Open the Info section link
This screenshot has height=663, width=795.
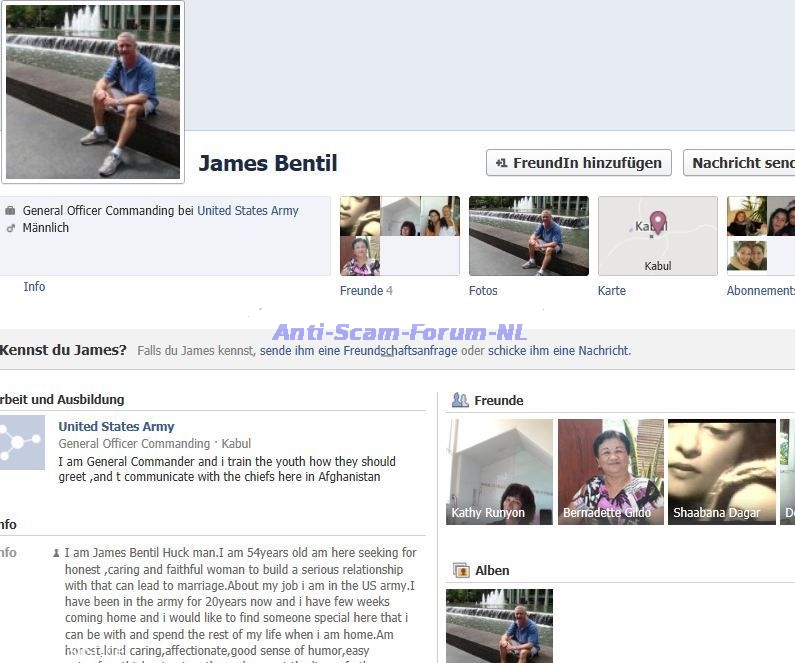[34, 287]
